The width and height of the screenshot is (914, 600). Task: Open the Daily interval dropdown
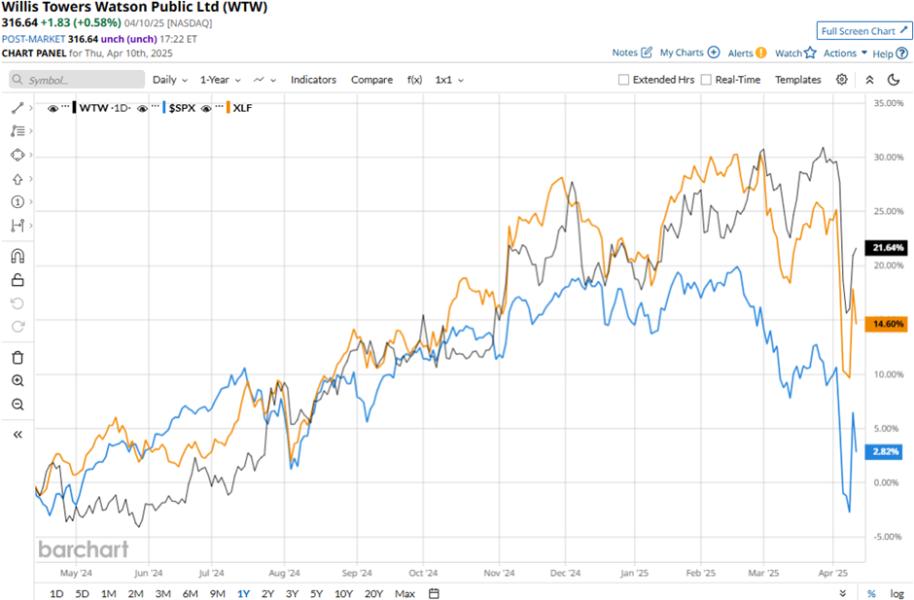coord(170,80)
